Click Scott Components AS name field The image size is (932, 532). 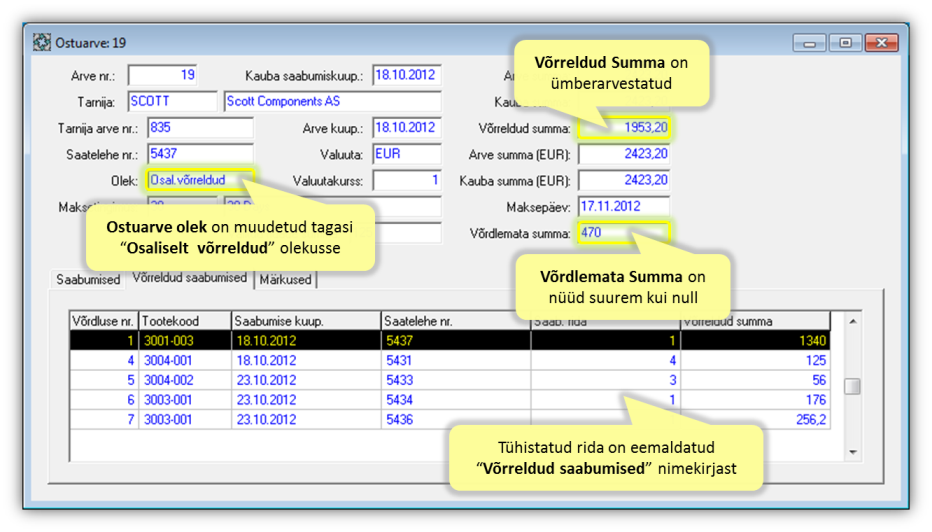(333, 102)
